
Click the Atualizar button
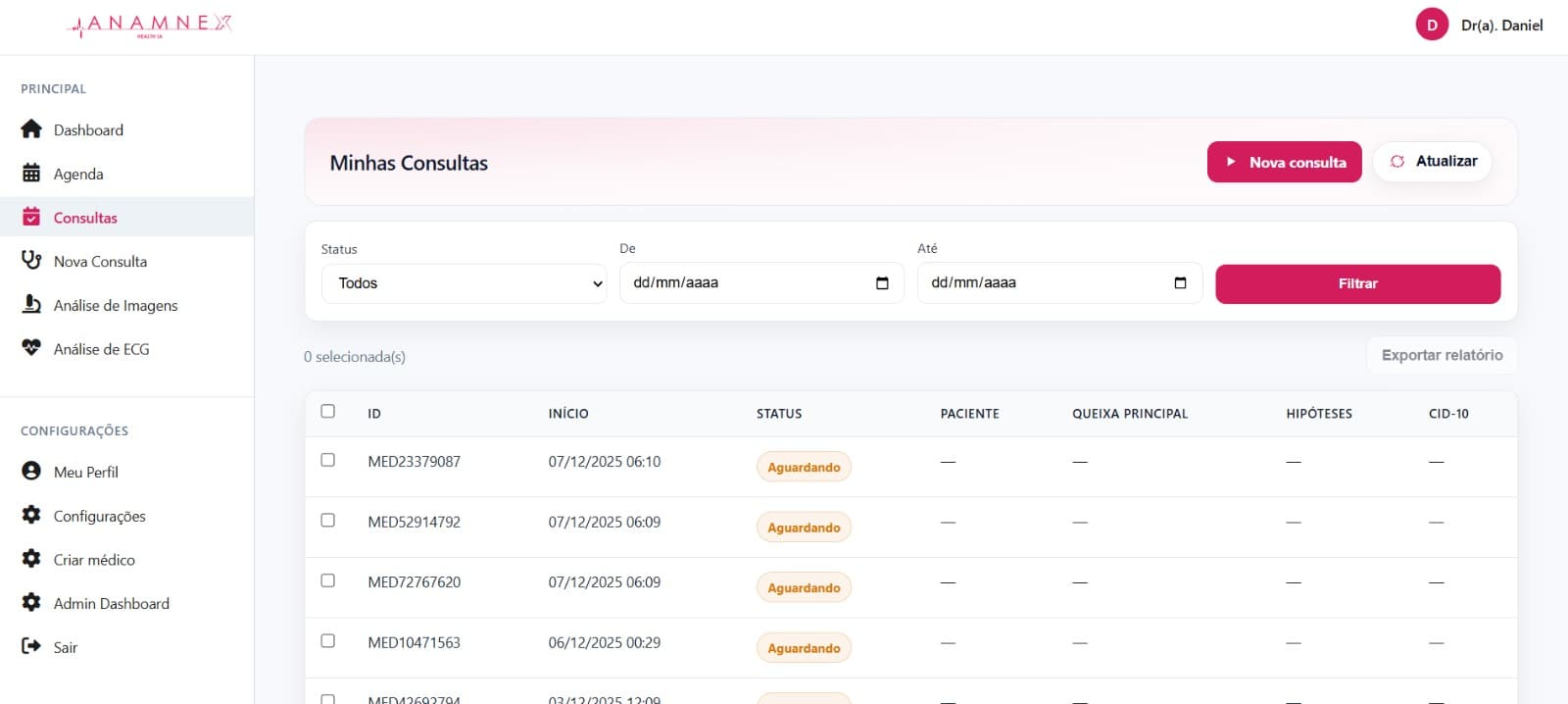pyautogui.click(x=1433, y=162)
